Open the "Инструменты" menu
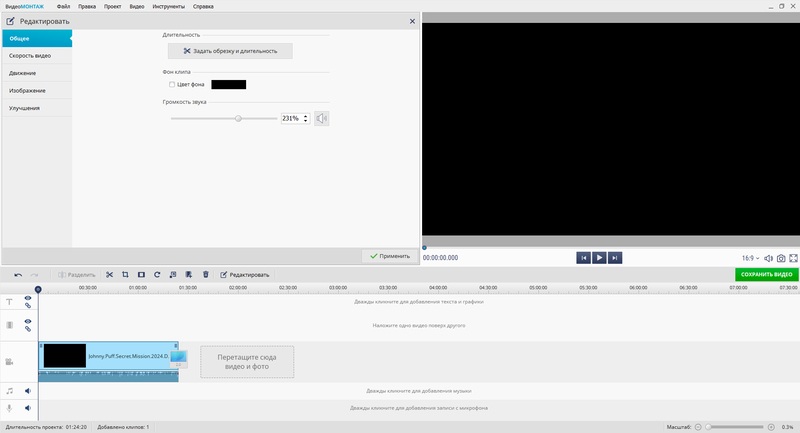This screenshot has width=800, height=433. pyautogui.click(x=168, y=6)
